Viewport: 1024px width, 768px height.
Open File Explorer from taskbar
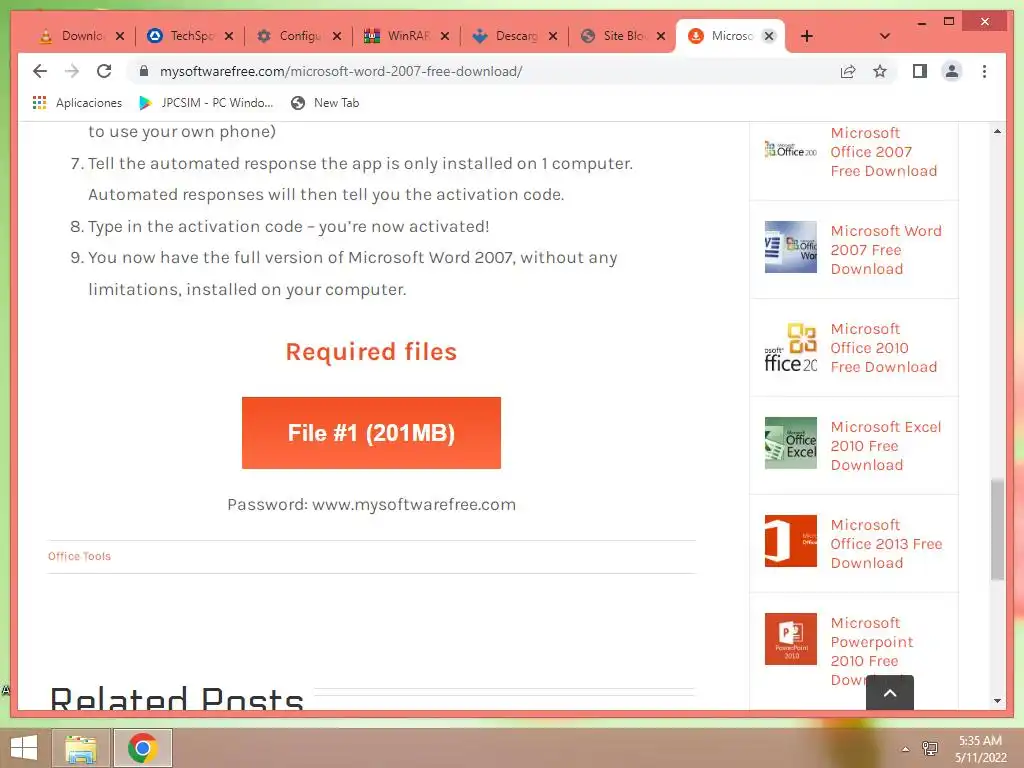tap(81, 748)
